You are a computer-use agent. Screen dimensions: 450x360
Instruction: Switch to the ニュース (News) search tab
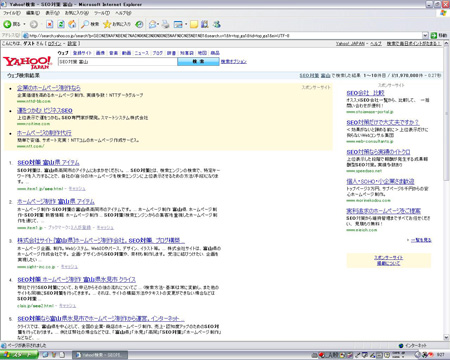pyautogui.click(x=141, y=53)
